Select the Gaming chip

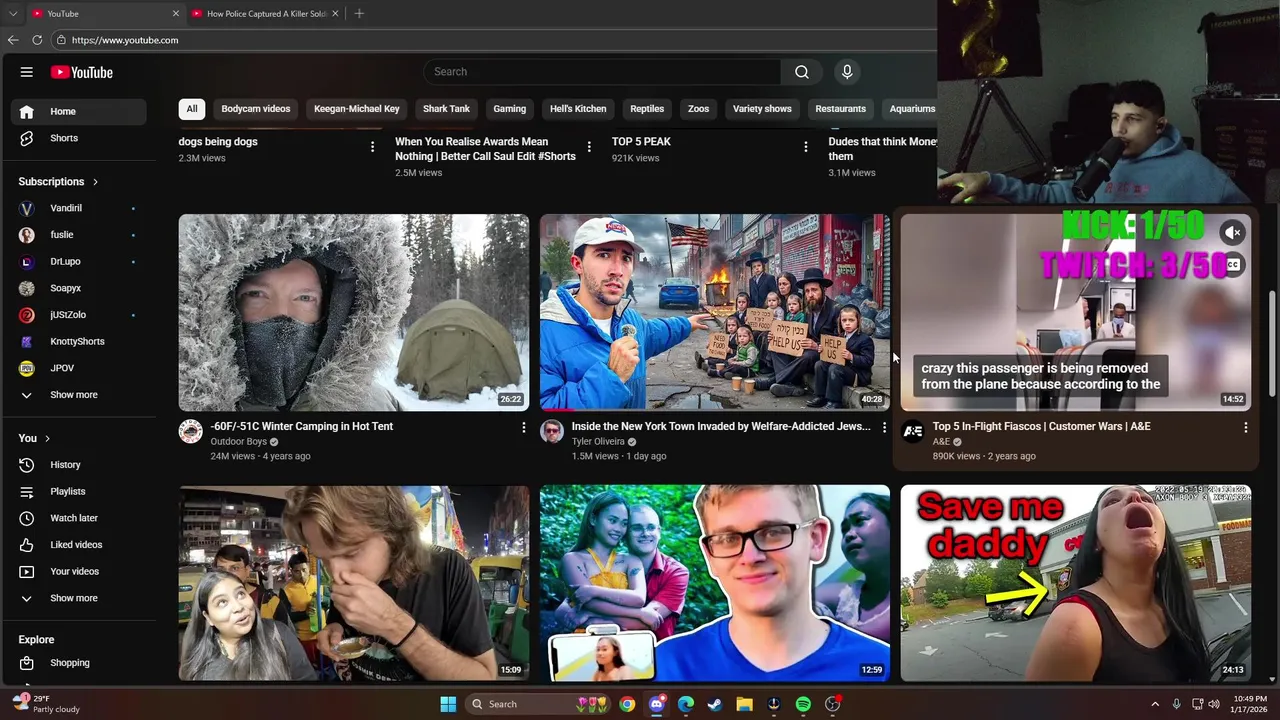click(x=509, y=109)
